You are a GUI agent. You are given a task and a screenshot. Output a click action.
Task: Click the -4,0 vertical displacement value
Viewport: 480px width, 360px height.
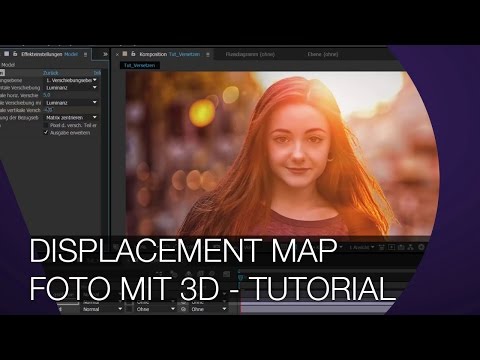point(48,110)
